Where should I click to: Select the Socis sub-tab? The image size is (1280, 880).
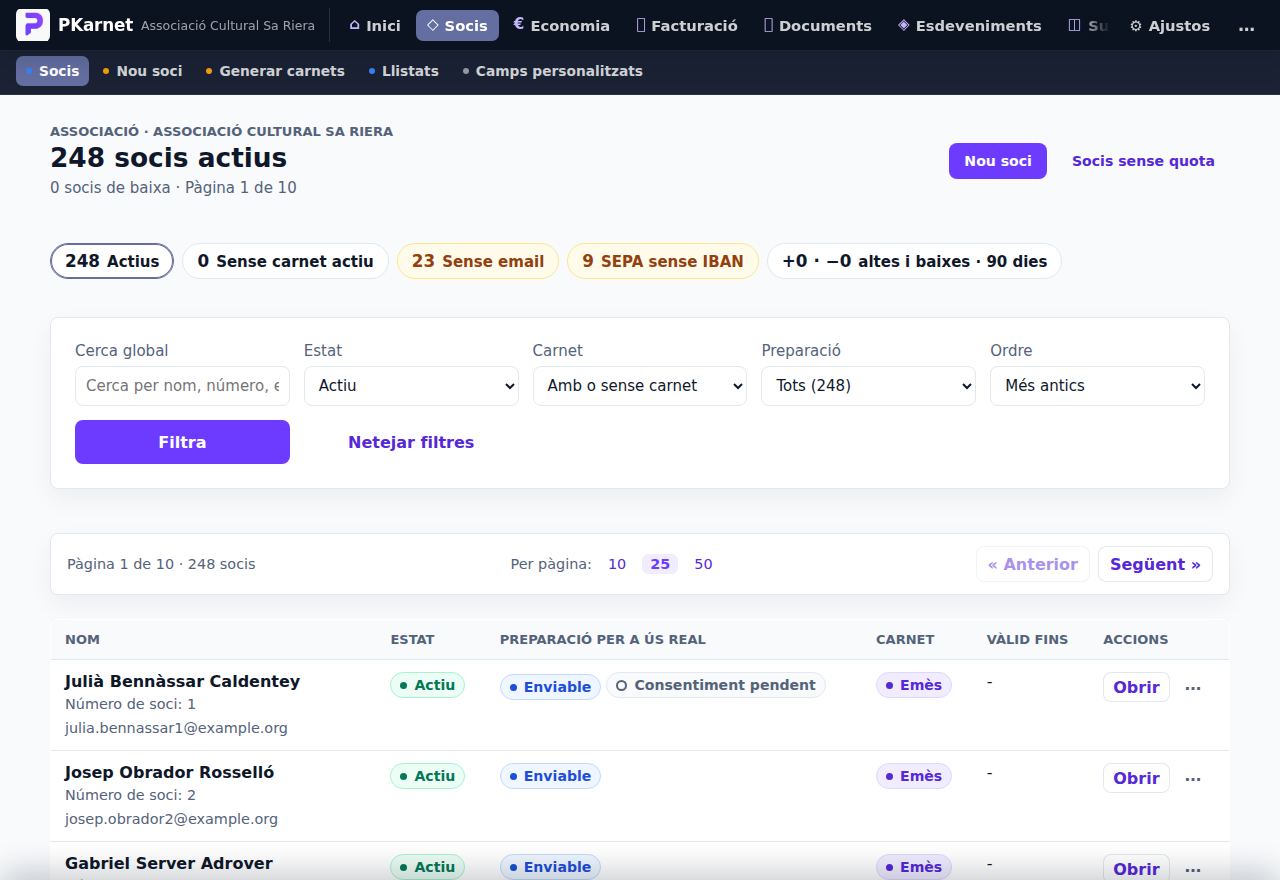pos(52,71)
